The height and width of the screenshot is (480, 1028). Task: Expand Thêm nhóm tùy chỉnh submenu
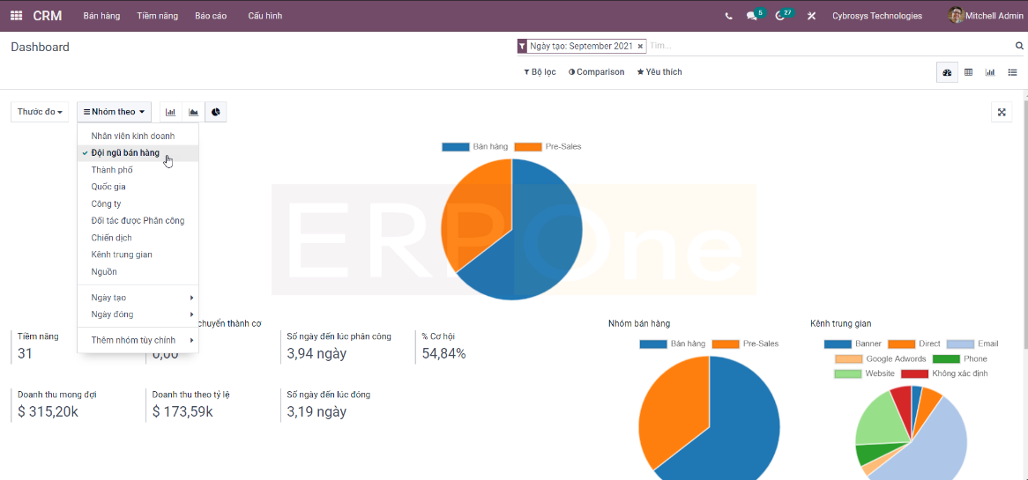(138, 340)
